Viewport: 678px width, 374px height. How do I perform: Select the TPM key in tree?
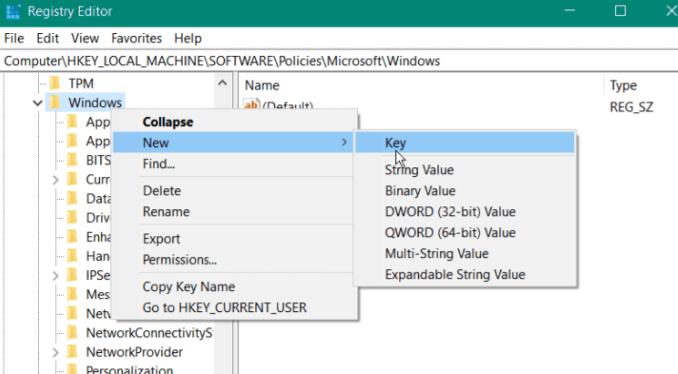tap(81, 83)
